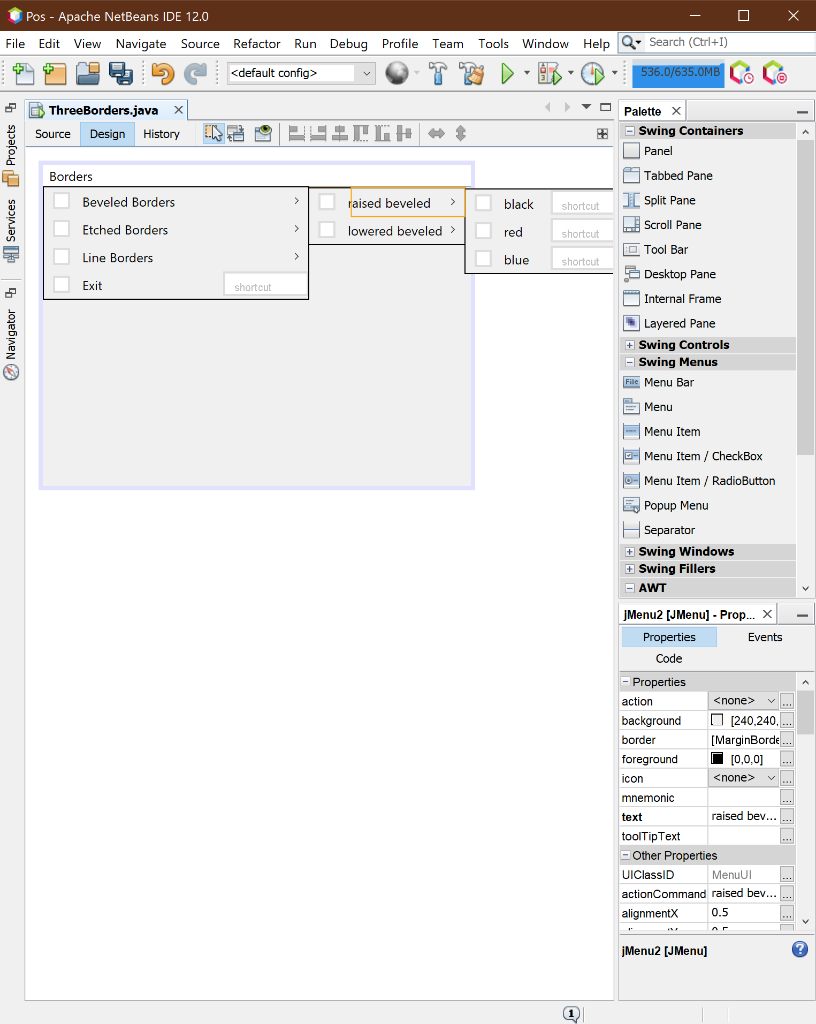Run the project with green play icon
The height and width of the screenshot is (1024, 816).
[x=507, y=73]
